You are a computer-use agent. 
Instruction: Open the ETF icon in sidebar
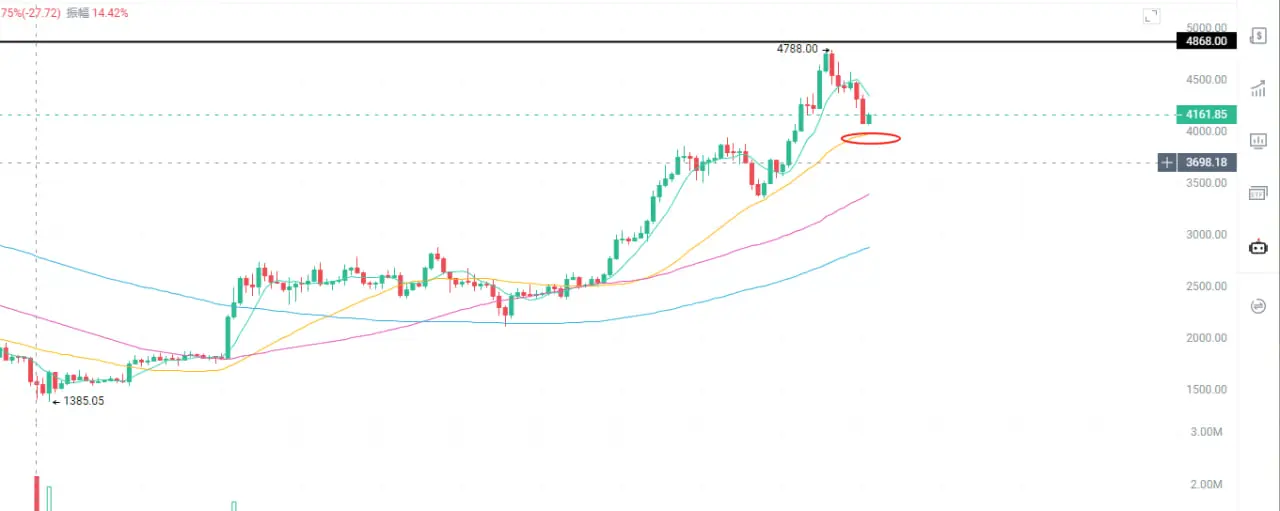pyautogui.click(x=1258, y=193)
